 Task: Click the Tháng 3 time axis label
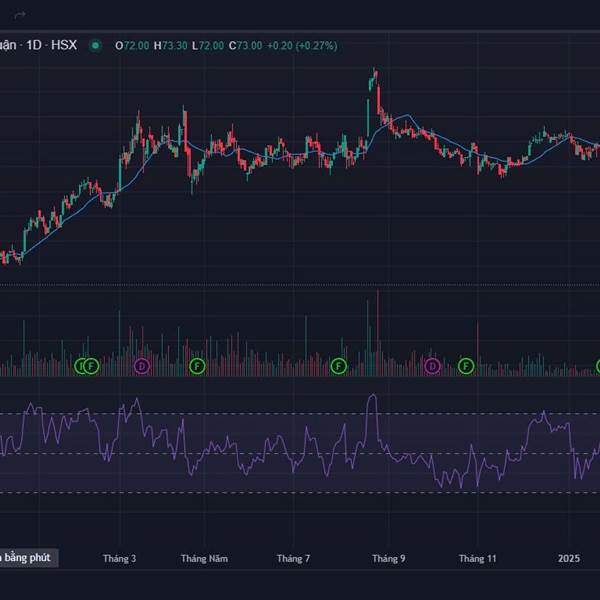click(x=119, y=559)
